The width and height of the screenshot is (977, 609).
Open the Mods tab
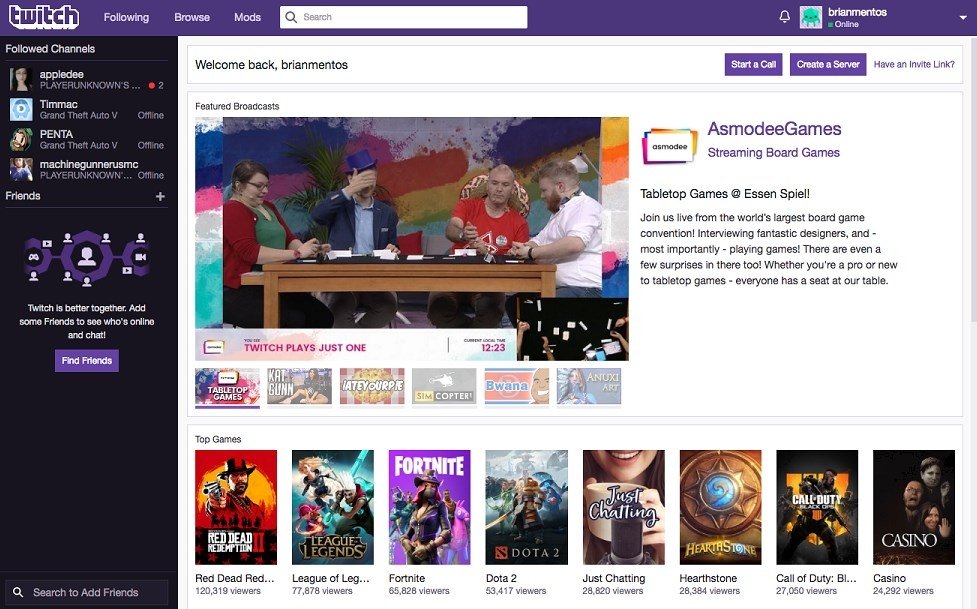click(x=247, y=17)
